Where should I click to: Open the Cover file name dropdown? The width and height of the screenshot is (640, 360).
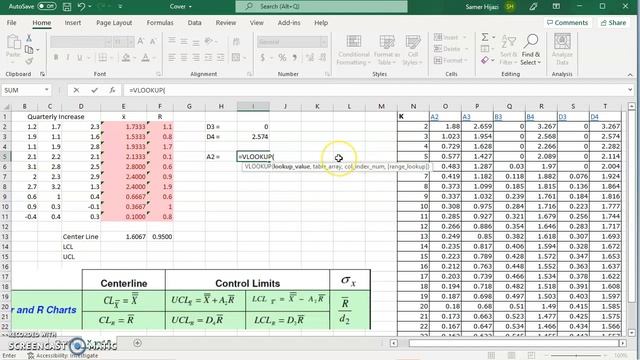click(181, 7)
